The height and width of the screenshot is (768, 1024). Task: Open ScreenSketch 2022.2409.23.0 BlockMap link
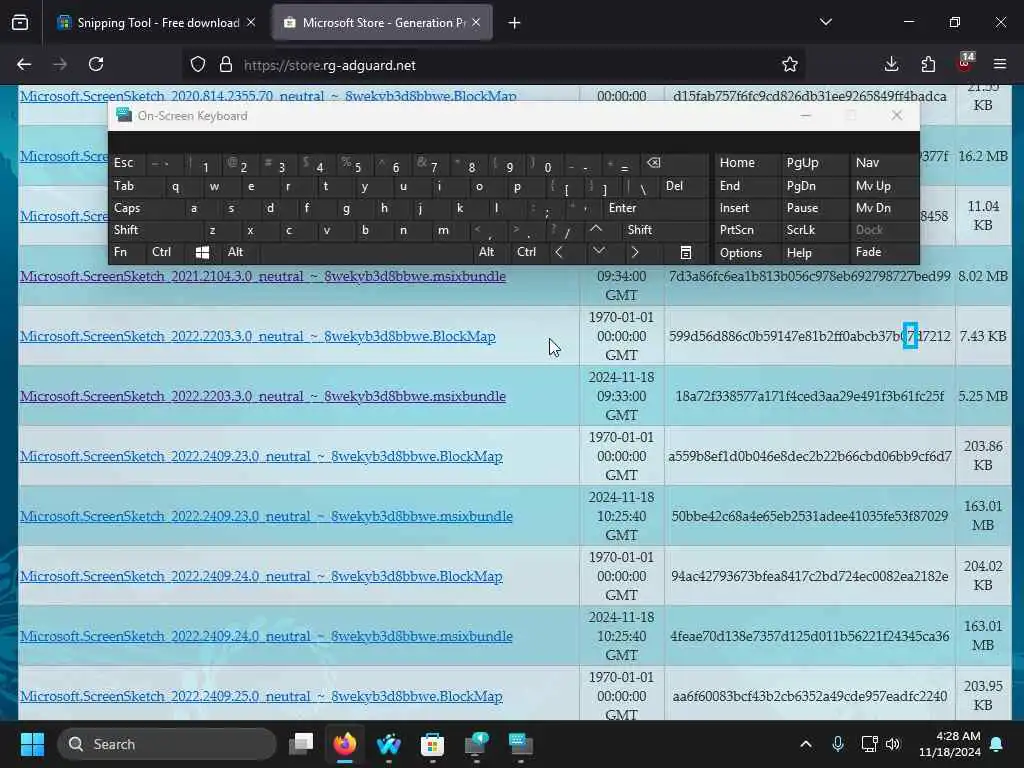[261, 456]
